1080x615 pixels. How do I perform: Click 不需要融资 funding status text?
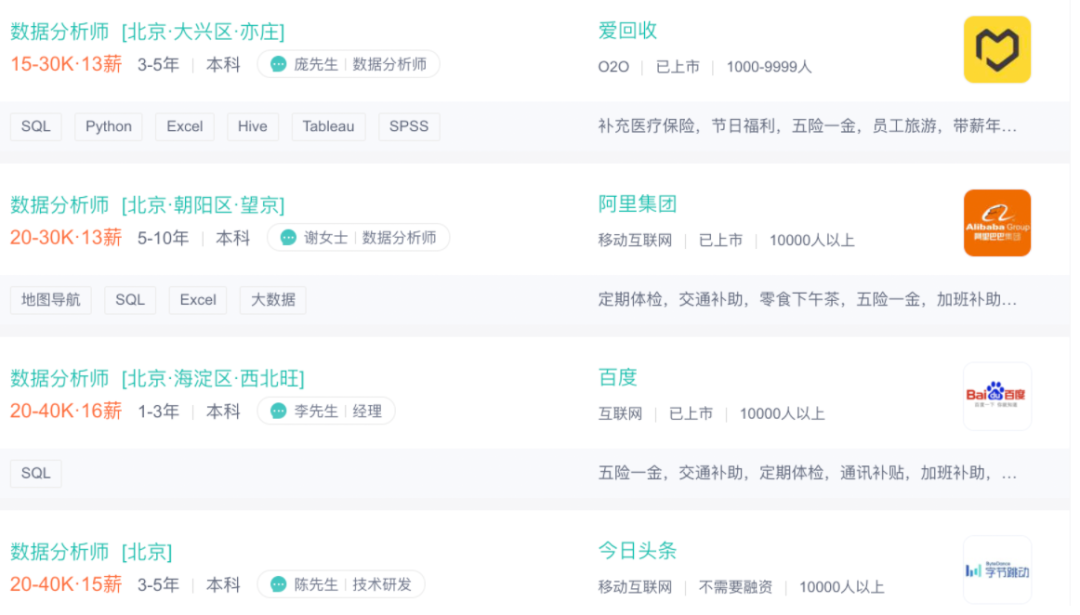(735, 587)
